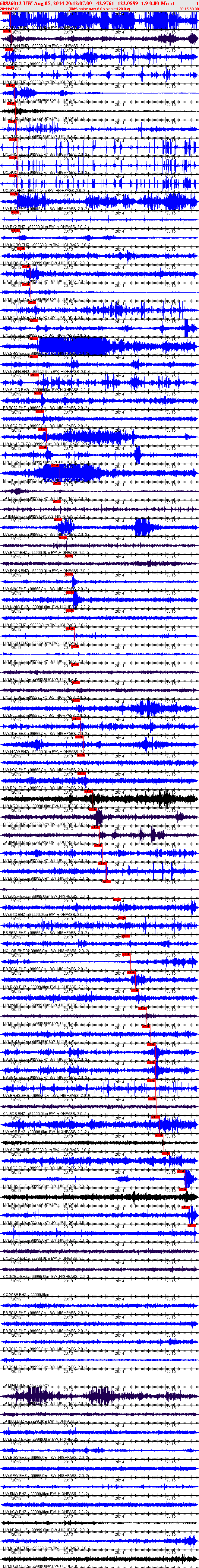The image size is (199, 1568).
Task: Click the start time 20:11:47.00 label
Action: pyautogui.click(x=10, y=9)
